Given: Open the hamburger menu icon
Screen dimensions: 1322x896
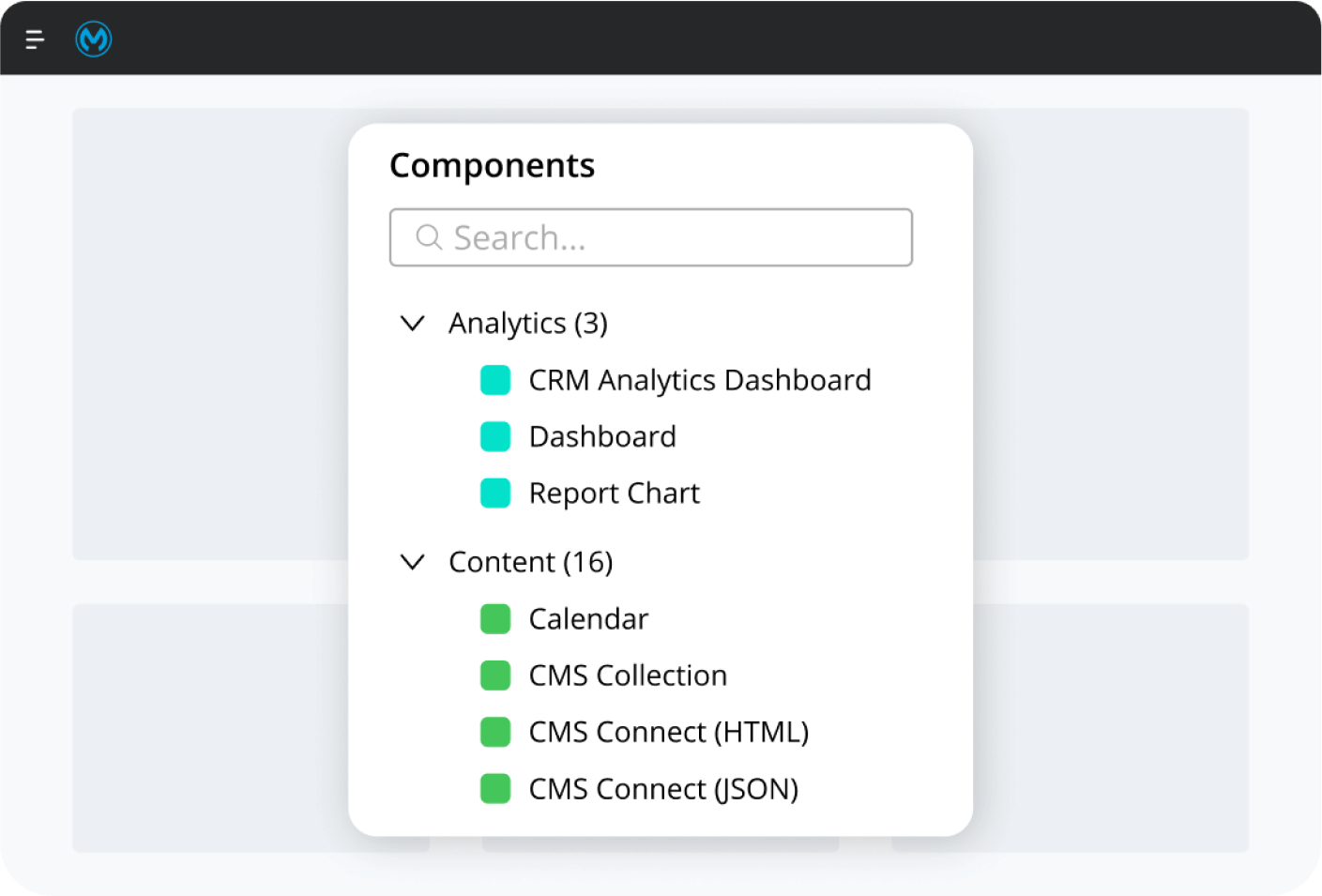Looking at the screenshot, I should coord(35,39).
